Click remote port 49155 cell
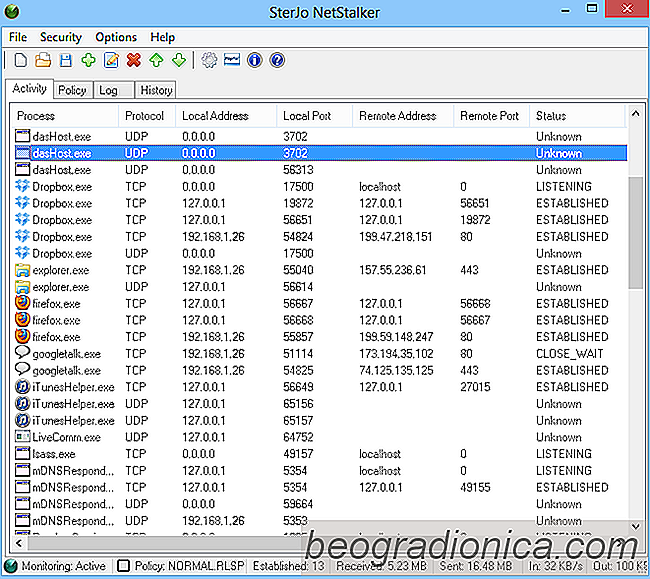 (475, 487)
